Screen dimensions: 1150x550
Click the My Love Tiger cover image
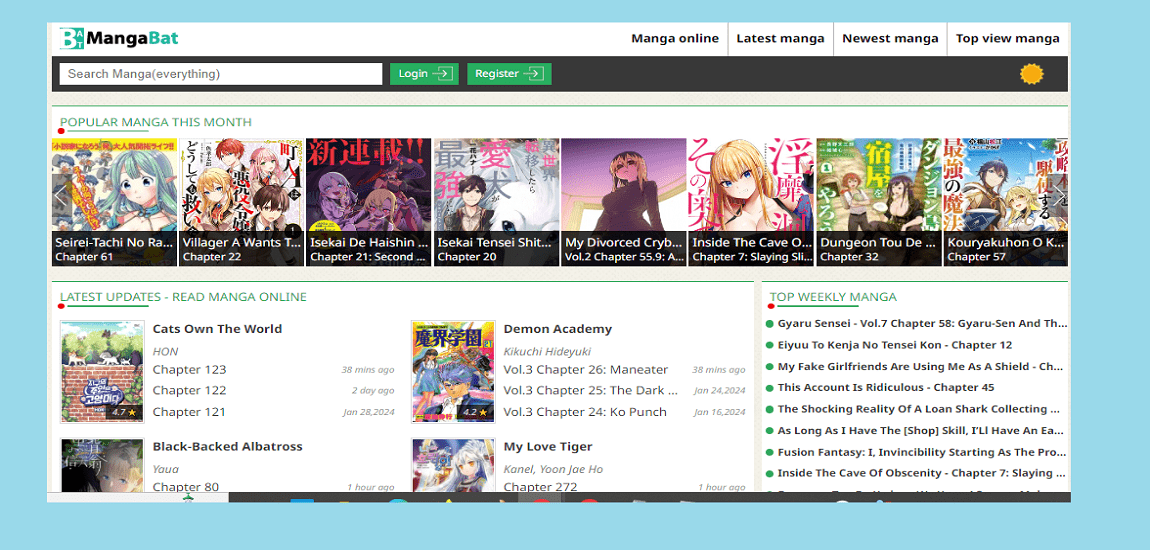[453, 465]
